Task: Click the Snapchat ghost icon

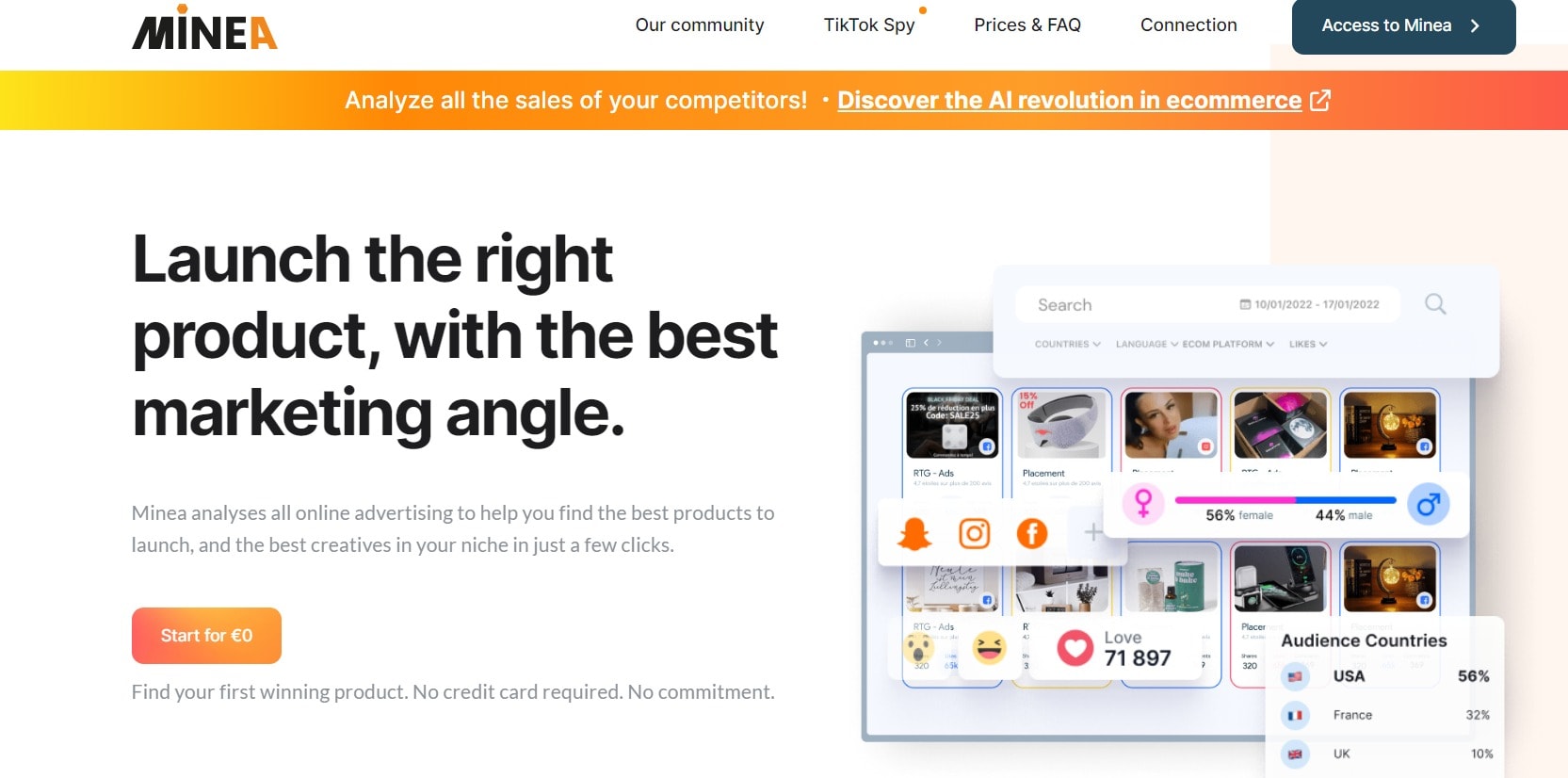Action: point(914,534)
